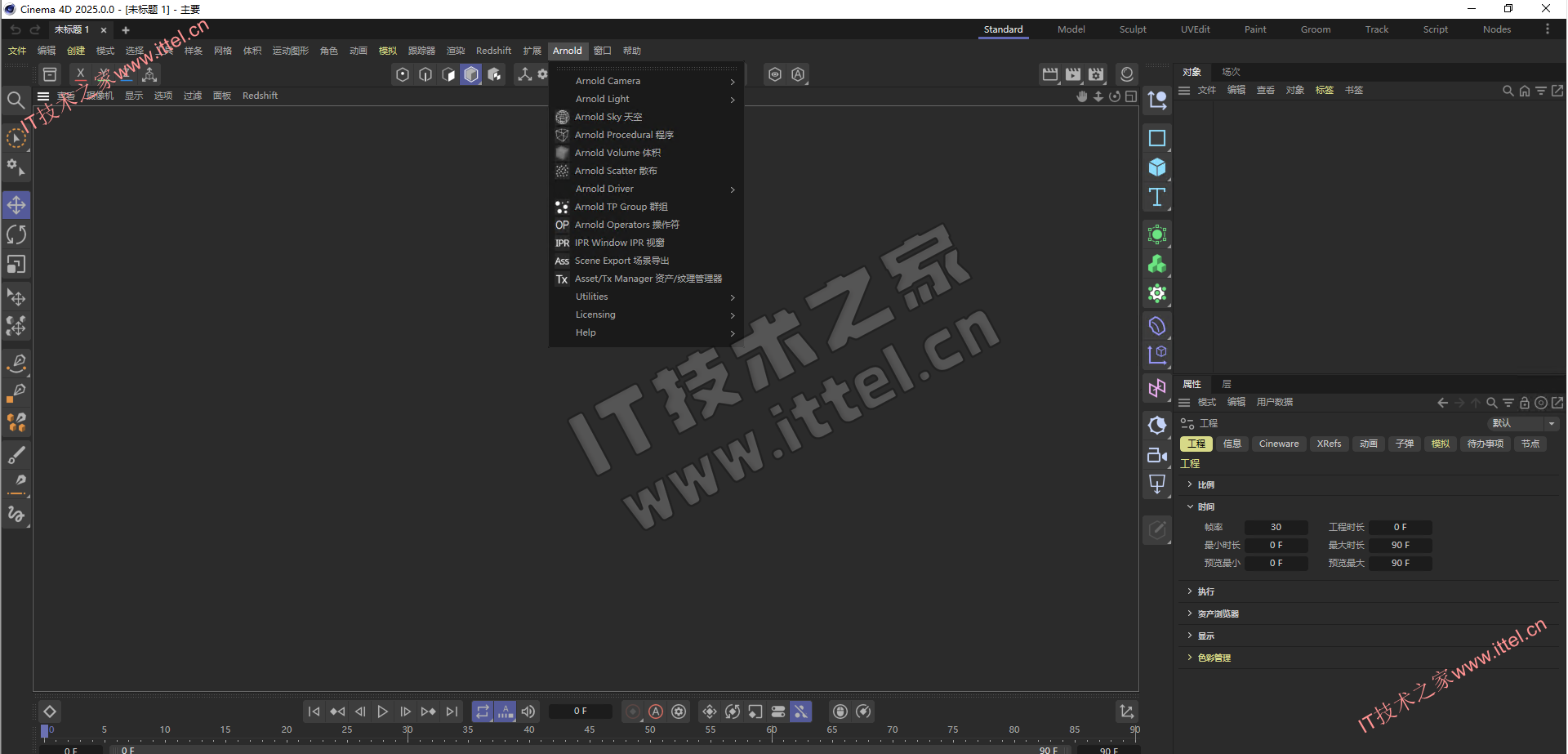1568x754 pixels.
Task: Toggle the highlighted shading cube display mode
Action: pos(471,74)
